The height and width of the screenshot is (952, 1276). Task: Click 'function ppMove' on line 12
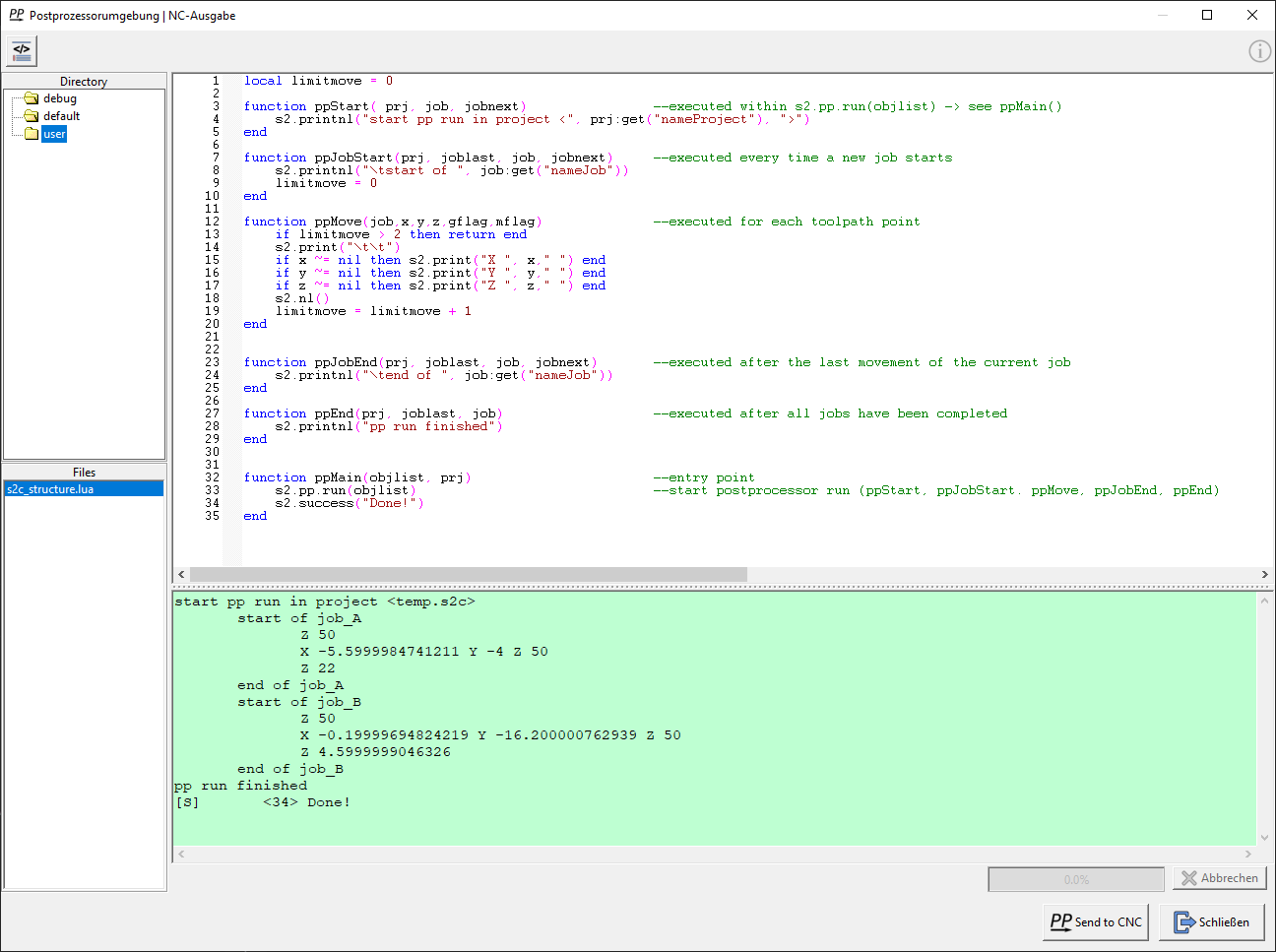point(393,222)
